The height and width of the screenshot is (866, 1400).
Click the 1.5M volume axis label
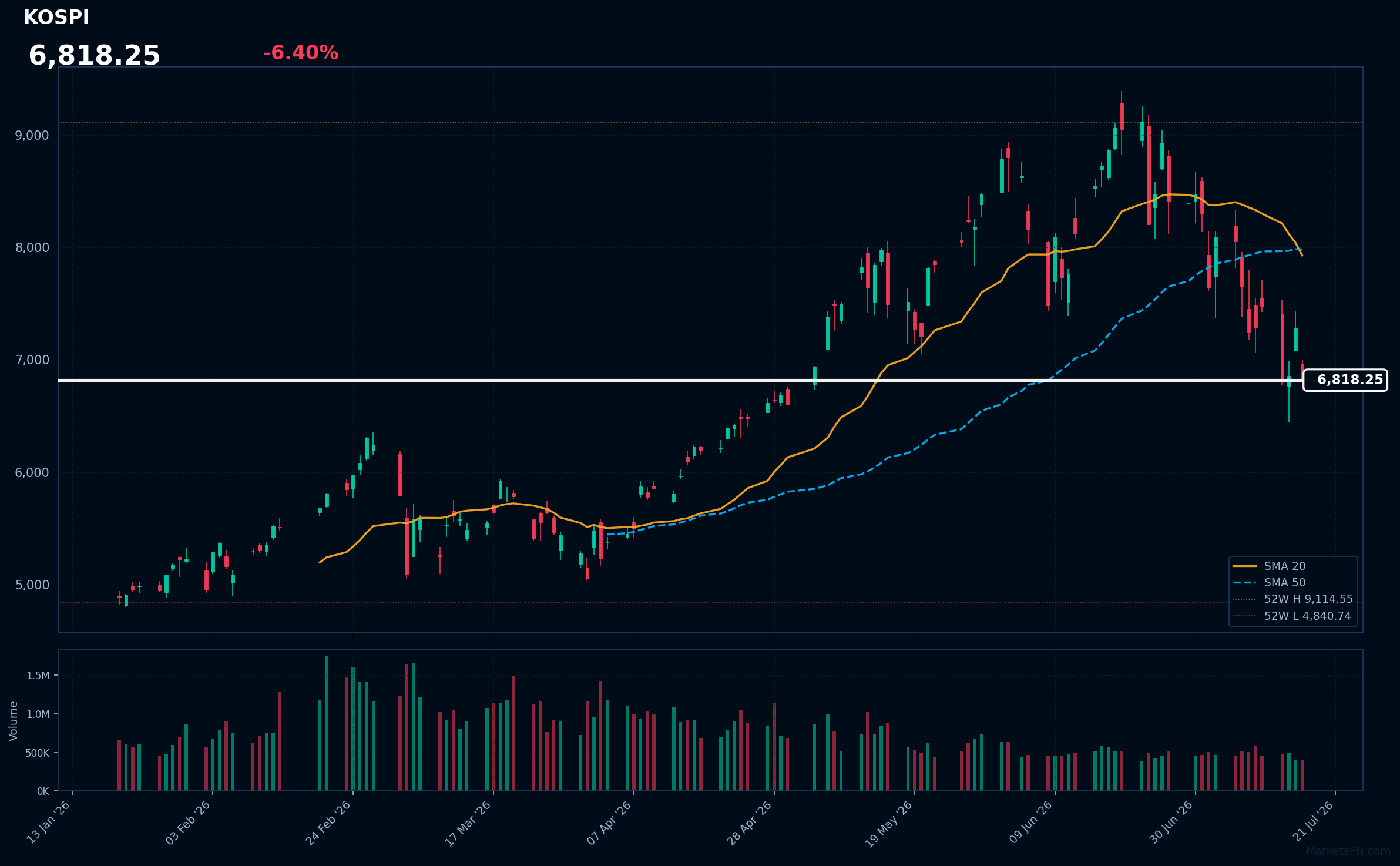38,676
